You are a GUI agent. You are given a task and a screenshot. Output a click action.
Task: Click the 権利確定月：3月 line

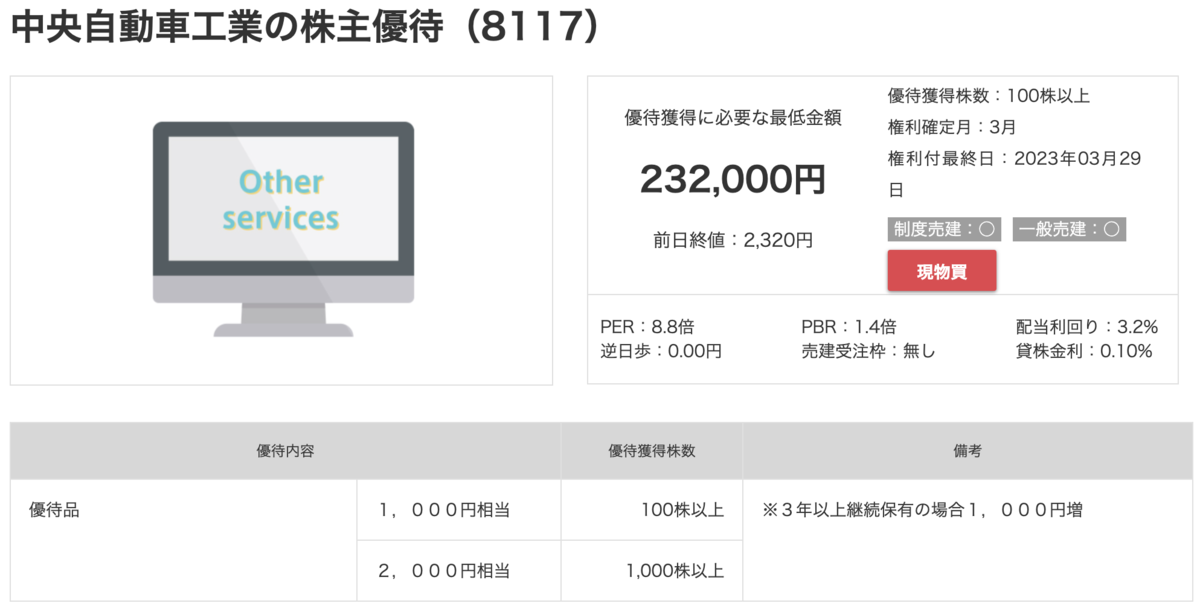pos(952,127)
